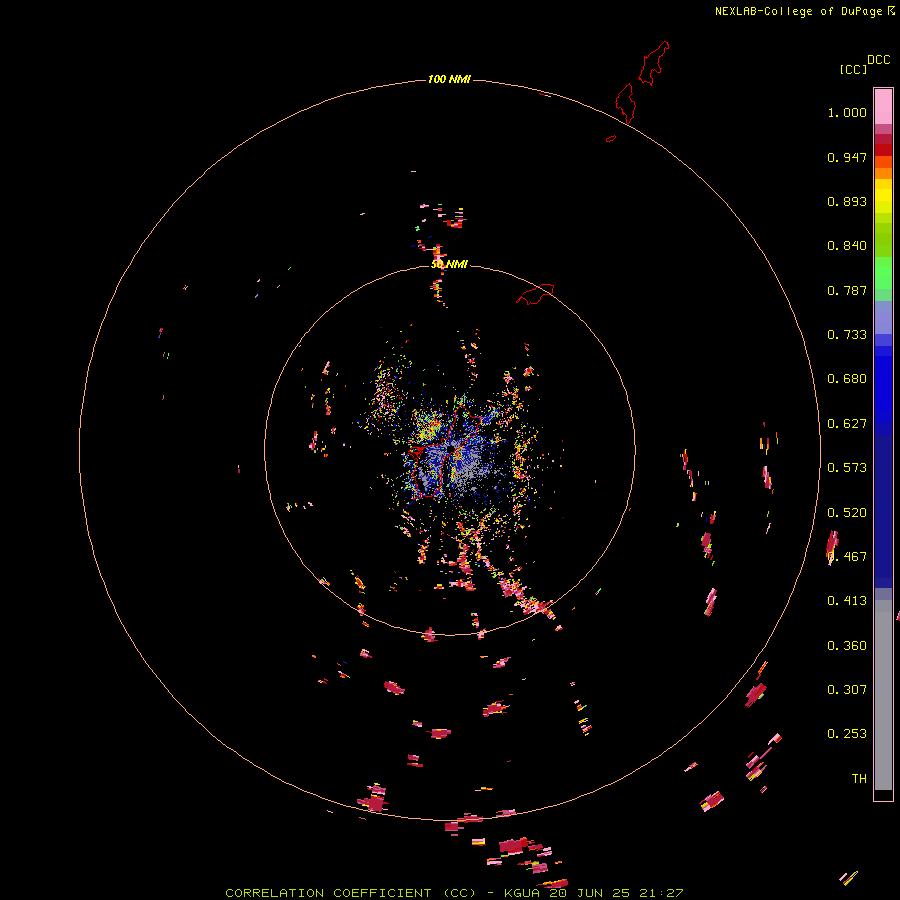Image resolution: width=900 pixels, height=900 pixels.
Task: Click the 0.573 scale value
Action: point(847,468)
